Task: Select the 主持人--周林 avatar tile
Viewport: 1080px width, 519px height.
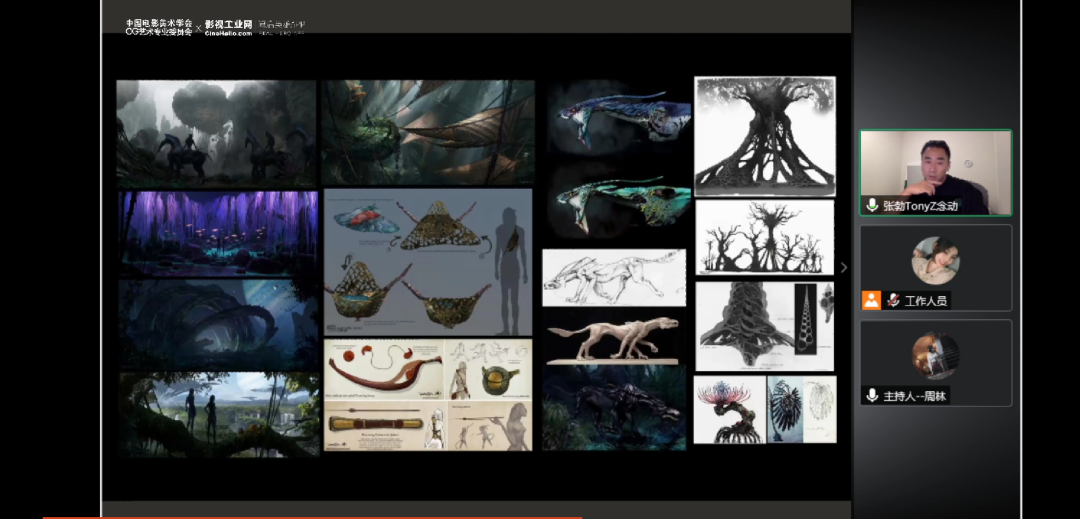Action: [935, 362]
